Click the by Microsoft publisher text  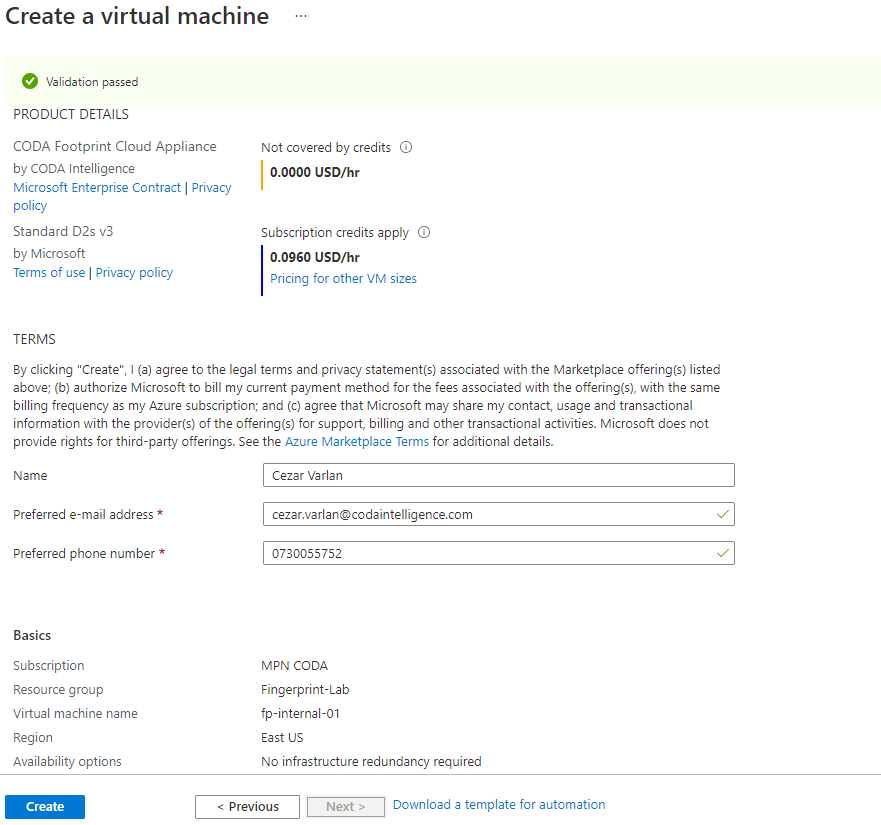click(x=49, y=253)
